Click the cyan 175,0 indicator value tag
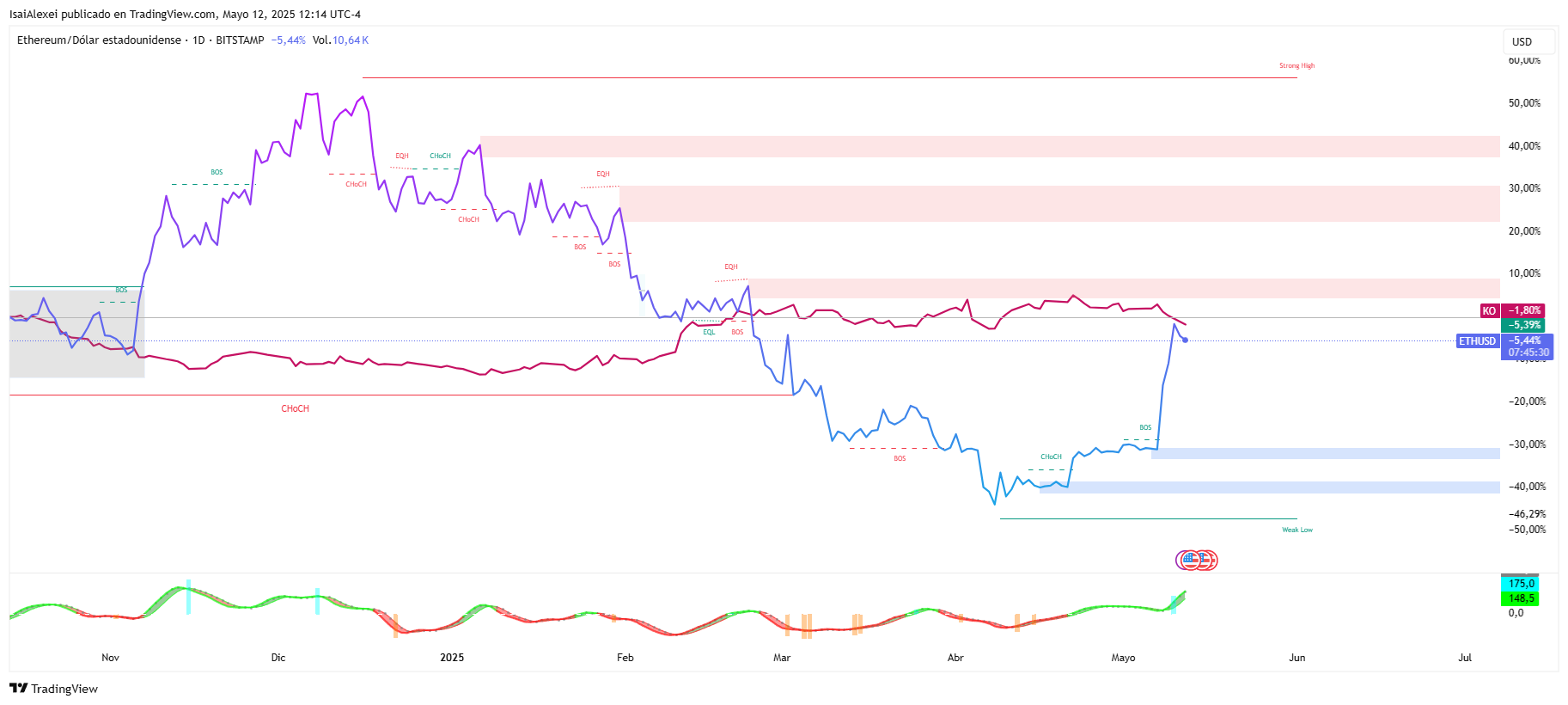Viewport: 1568px width, 705px height. (x=1521, y=584)
